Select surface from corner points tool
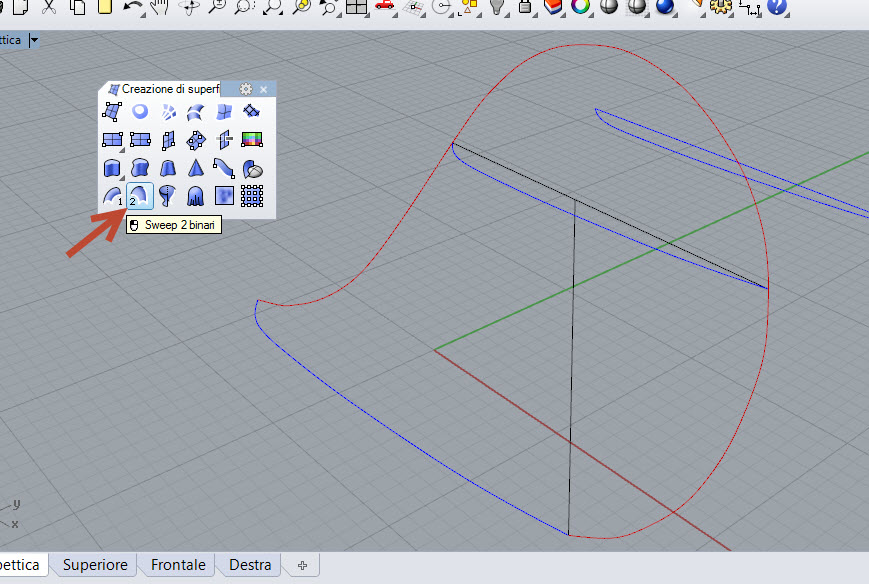 (x=112, y=112)
